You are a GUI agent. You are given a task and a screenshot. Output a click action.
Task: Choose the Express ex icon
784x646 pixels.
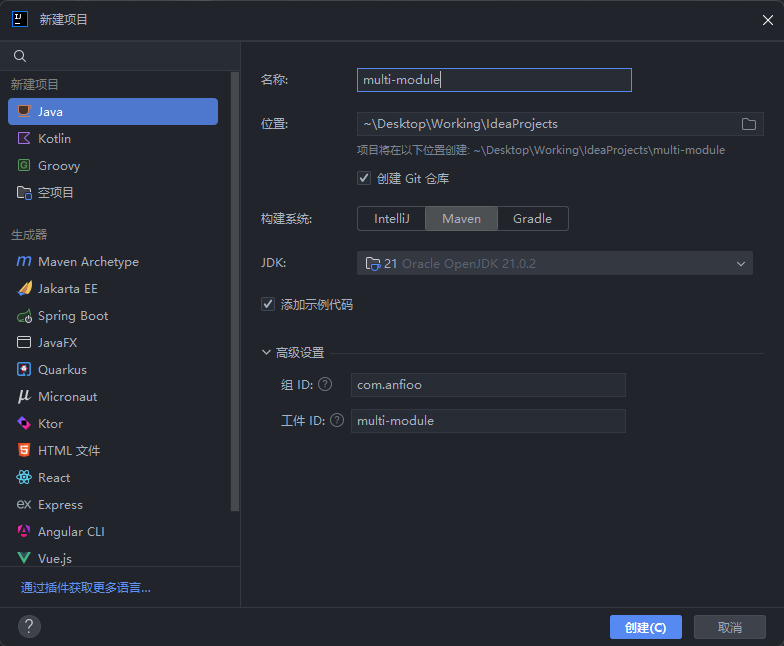(x=24, y=504)
